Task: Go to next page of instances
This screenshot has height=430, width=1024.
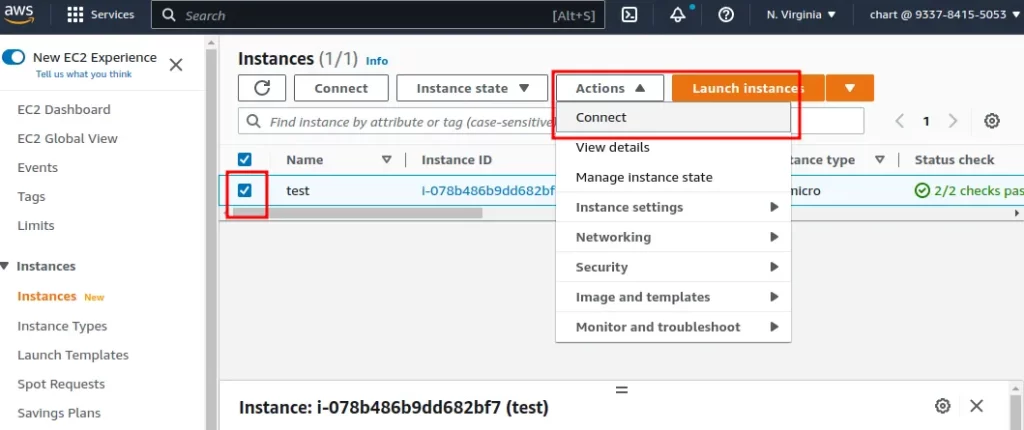Action: pyautogui.click(x=952, y=121)
